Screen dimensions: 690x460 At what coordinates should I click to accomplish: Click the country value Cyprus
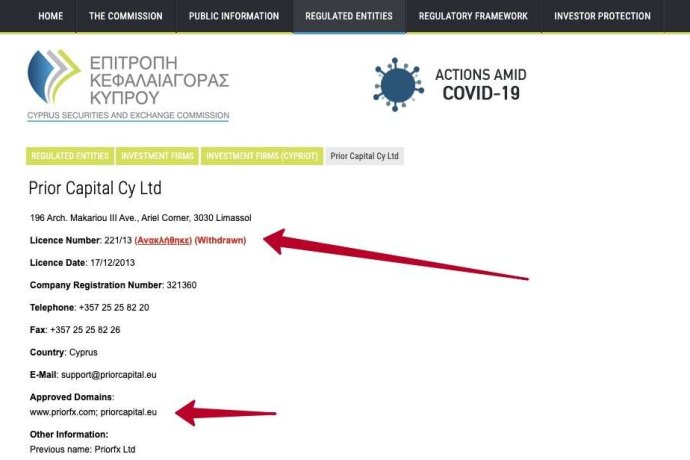tap(83, 353)
